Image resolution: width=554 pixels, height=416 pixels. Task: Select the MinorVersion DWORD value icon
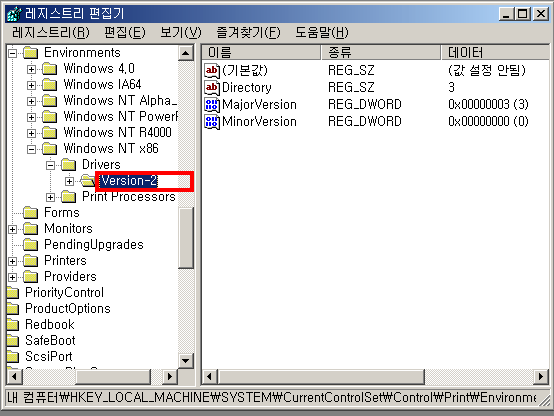pos(212,122)
